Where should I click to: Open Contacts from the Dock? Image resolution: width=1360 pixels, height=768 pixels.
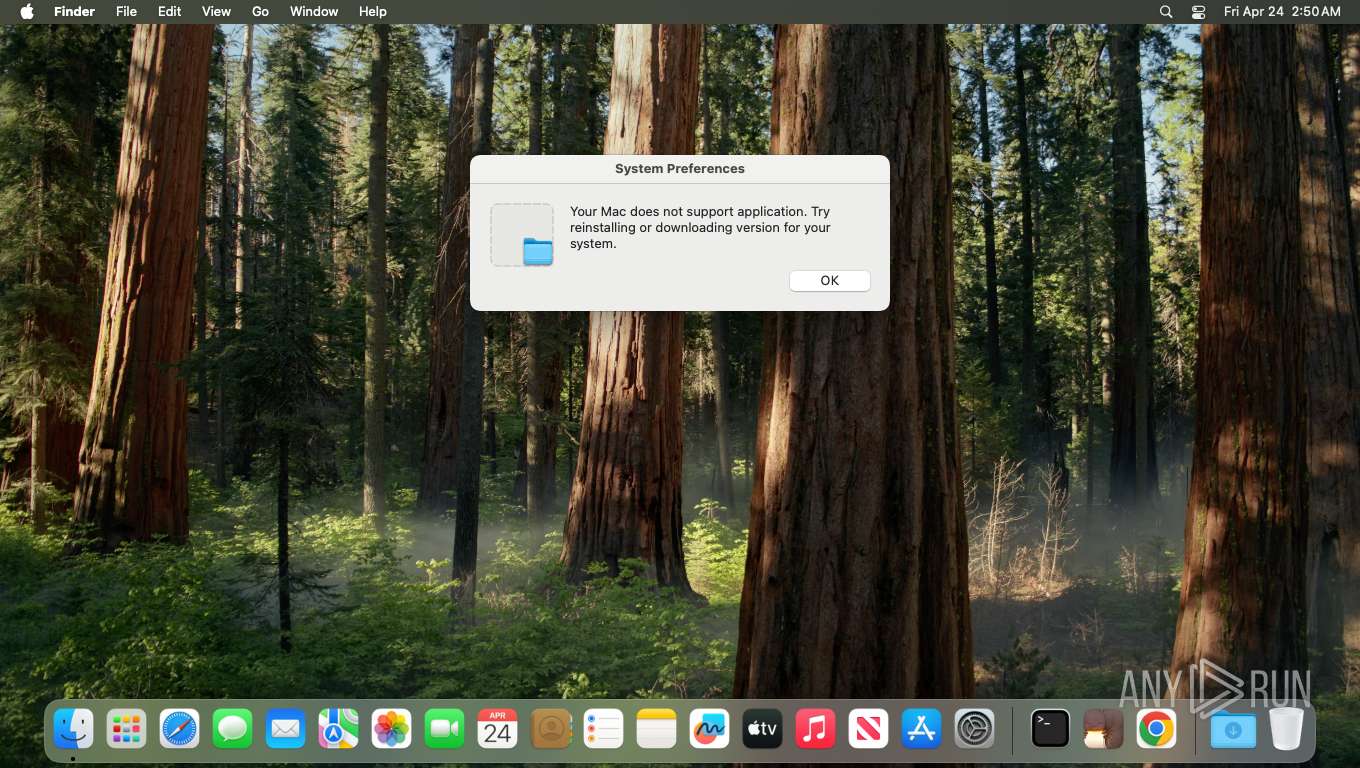tap(550, 729)
